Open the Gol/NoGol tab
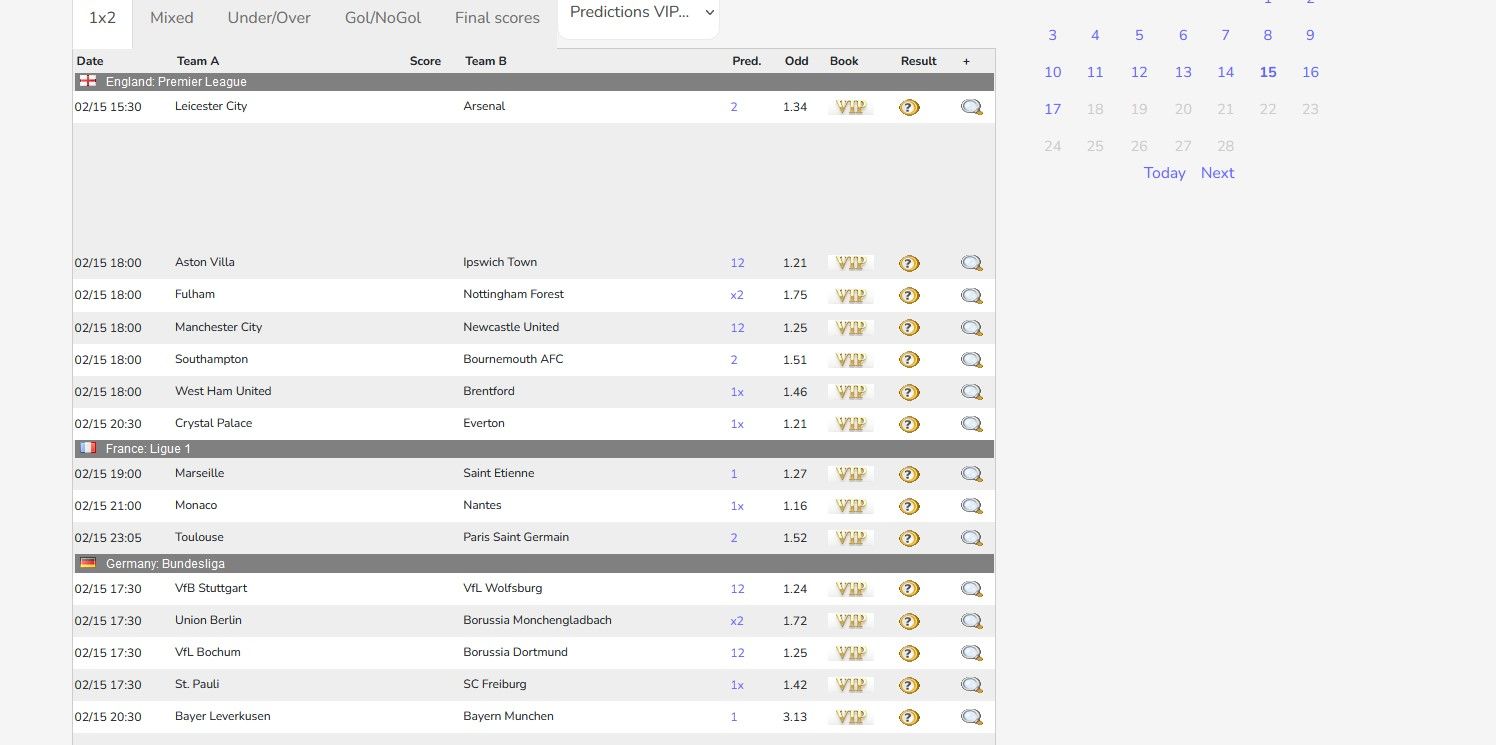 [383, 18]
